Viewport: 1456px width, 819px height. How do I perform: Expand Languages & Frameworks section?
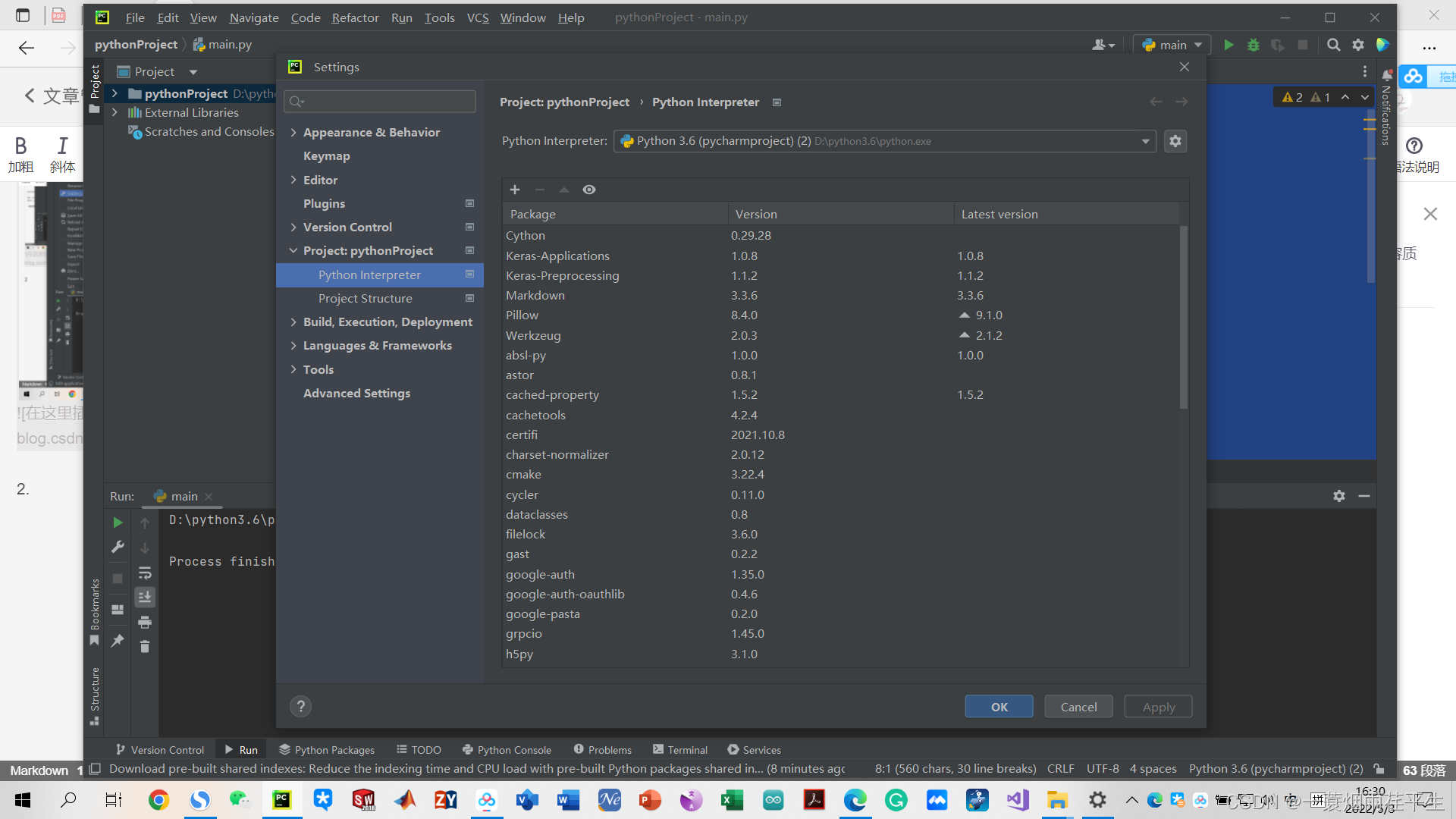click(293, 346)
